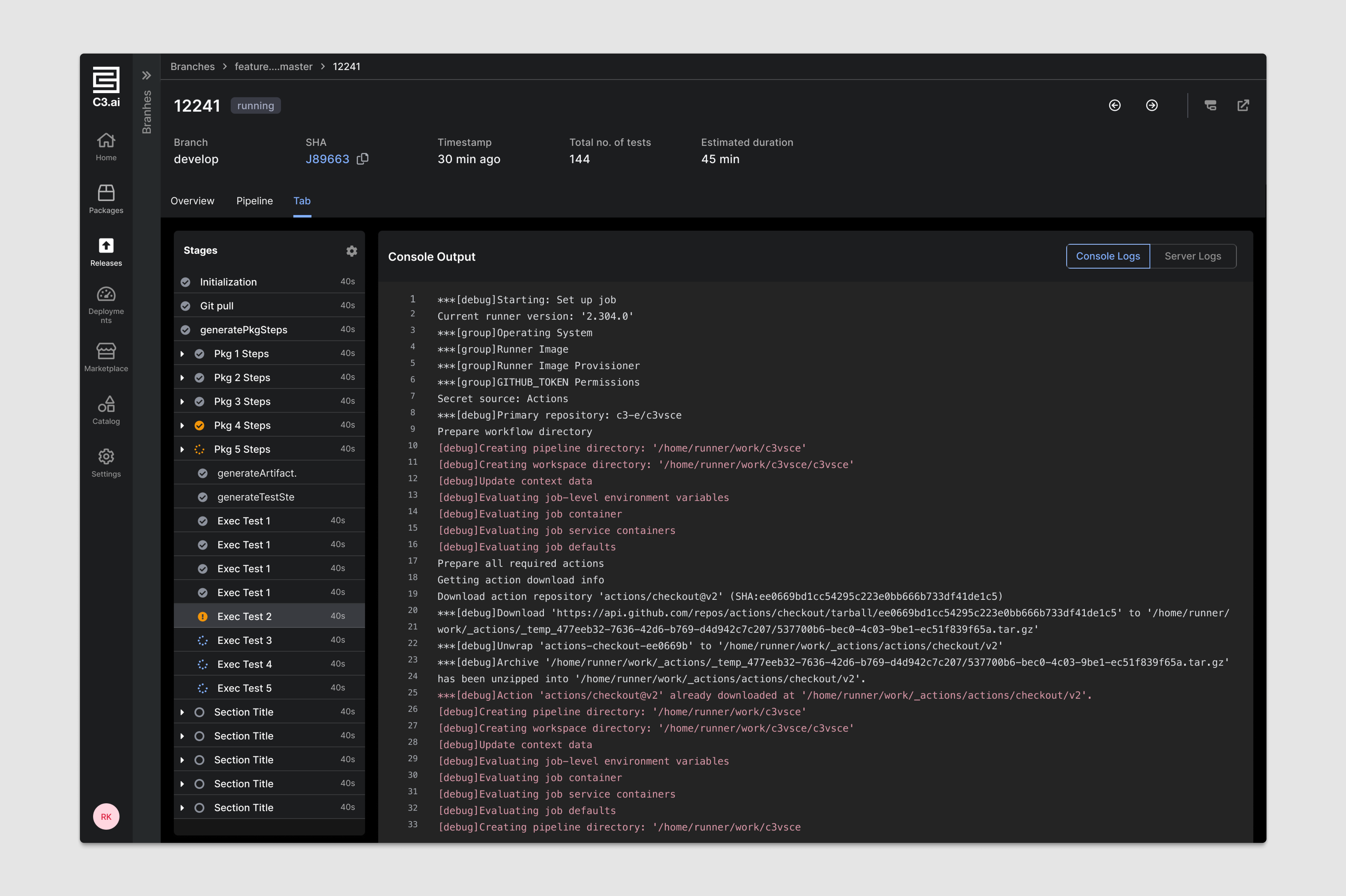Image resolution: width=1346 pixels, height=896 pixels.
Task: Switch to the Pipeline tab
Action: pyautogui.click(x=254, y=201)
